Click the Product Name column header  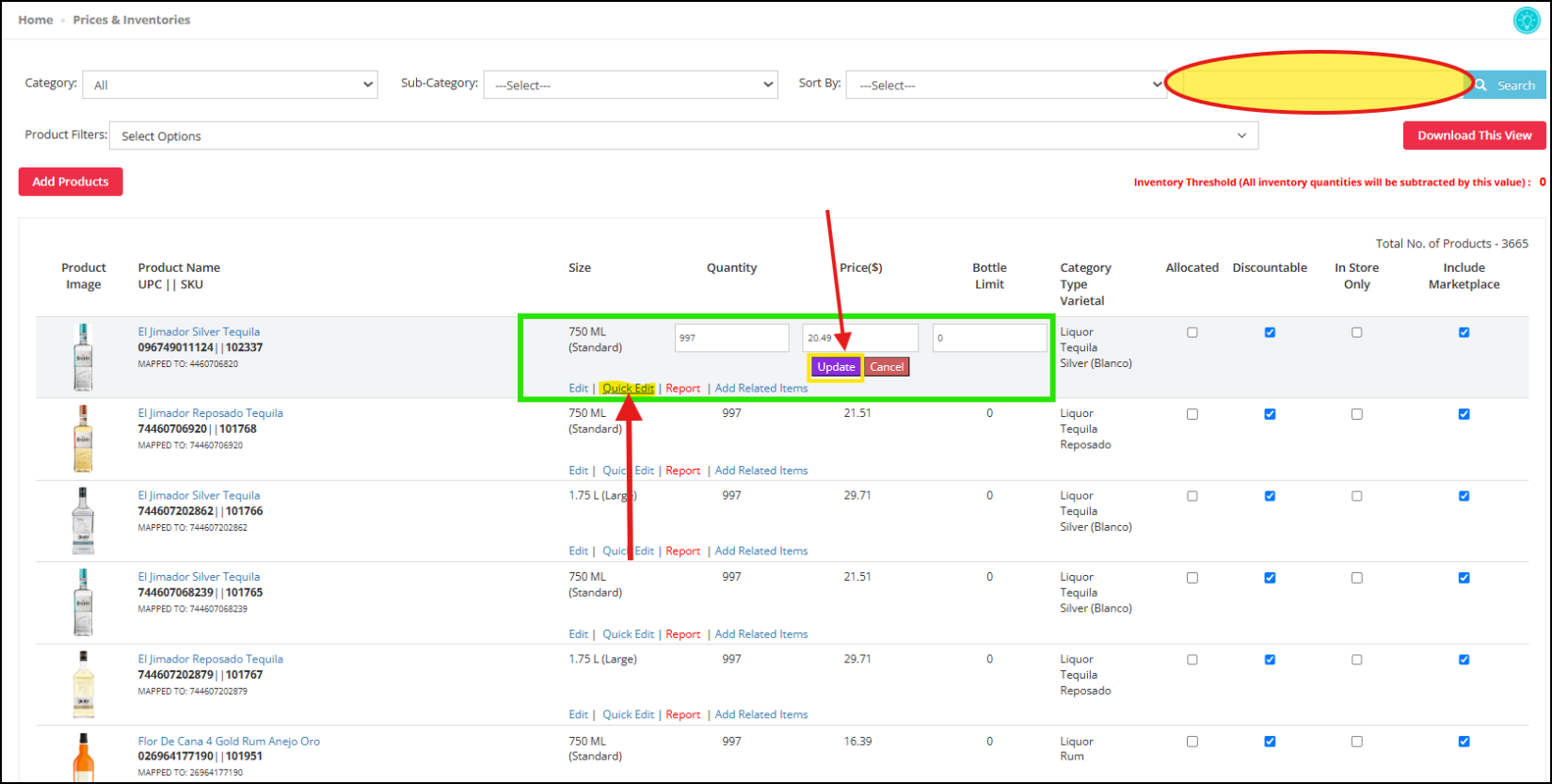(x=179, y=267)
